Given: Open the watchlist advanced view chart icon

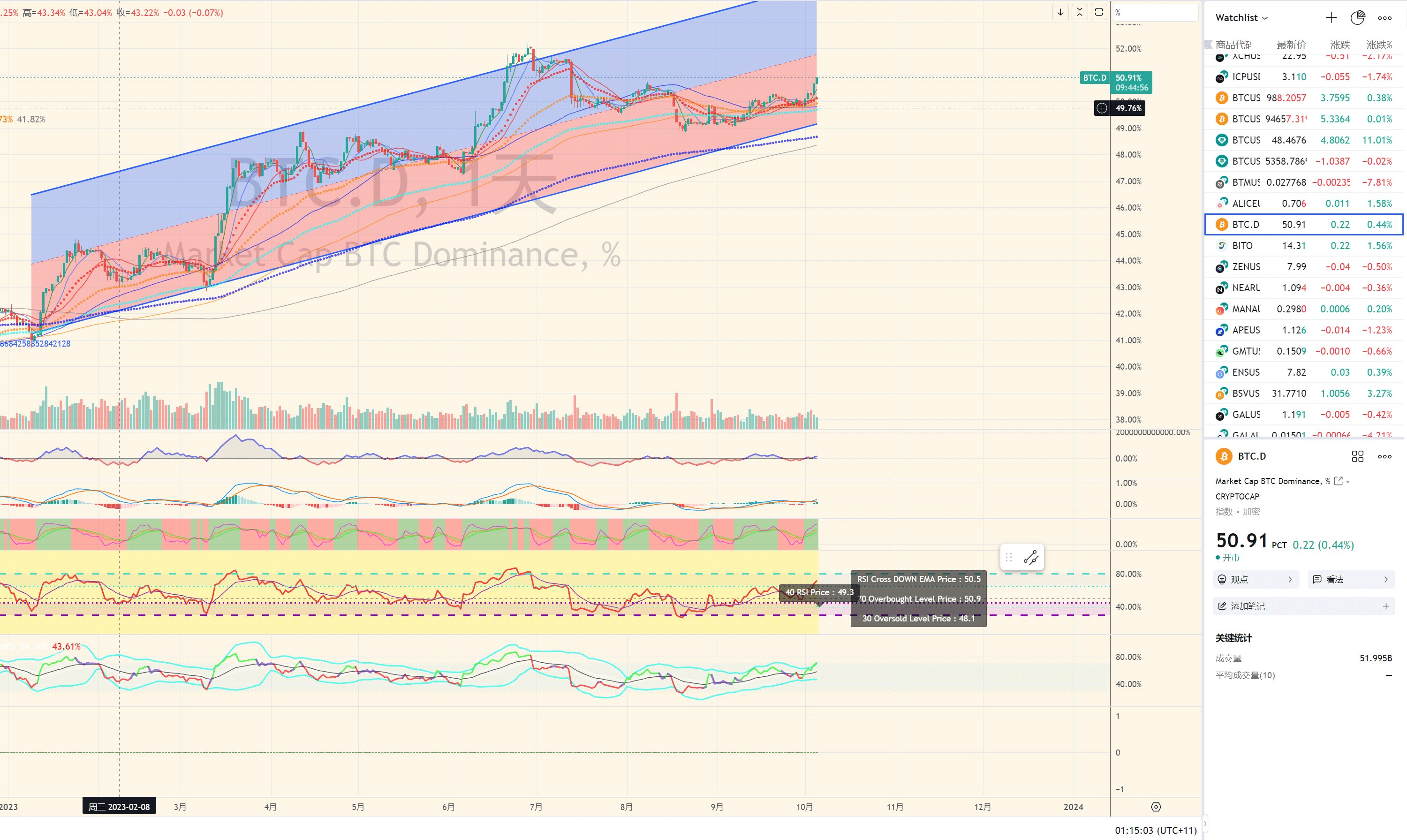Looking at the screenshot, I should click(x=1358, y=17).
